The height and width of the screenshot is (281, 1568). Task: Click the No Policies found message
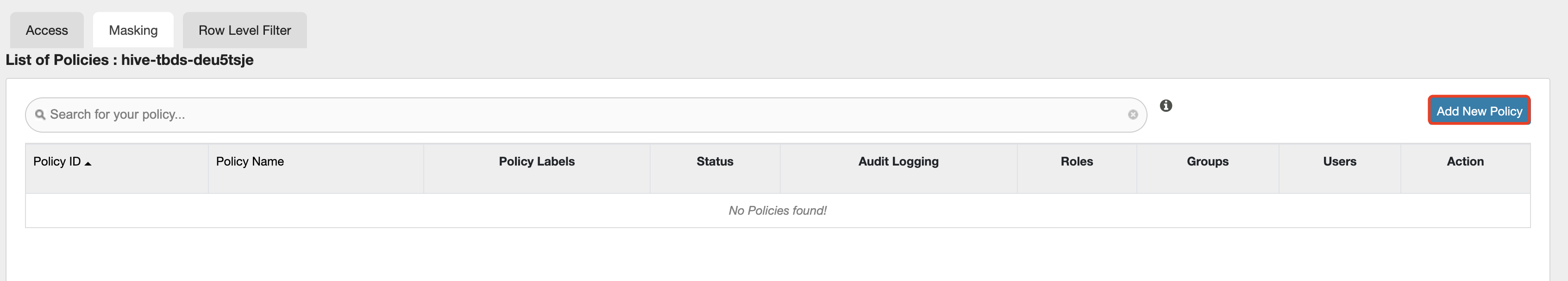pos(778,211)
